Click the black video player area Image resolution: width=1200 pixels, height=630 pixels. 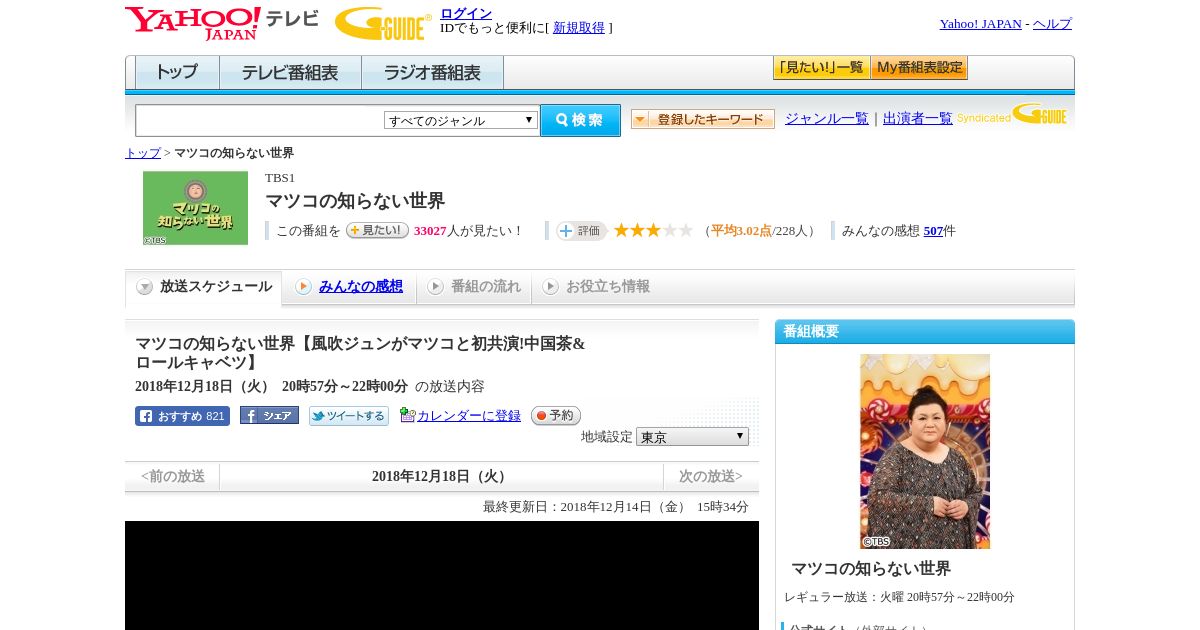click(442, 575)
